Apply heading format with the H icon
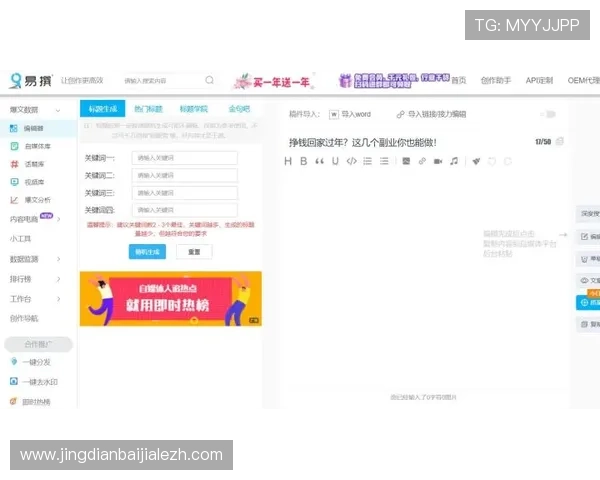600x480 pixels. point(288,161)
